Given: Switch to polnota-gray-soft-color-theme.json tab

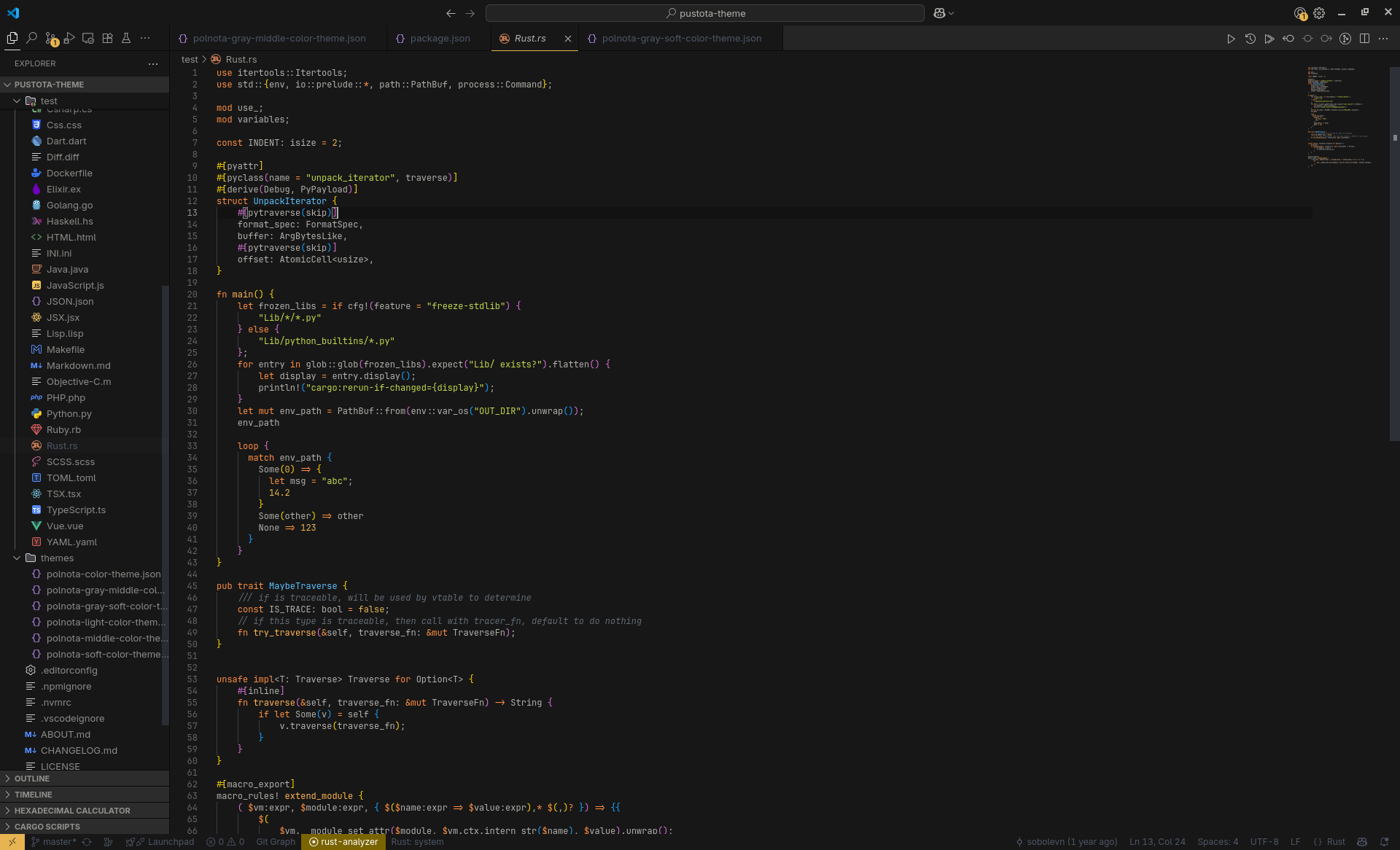Looking at the screenshot, I should pyautogui.click(x=681, y=39).
